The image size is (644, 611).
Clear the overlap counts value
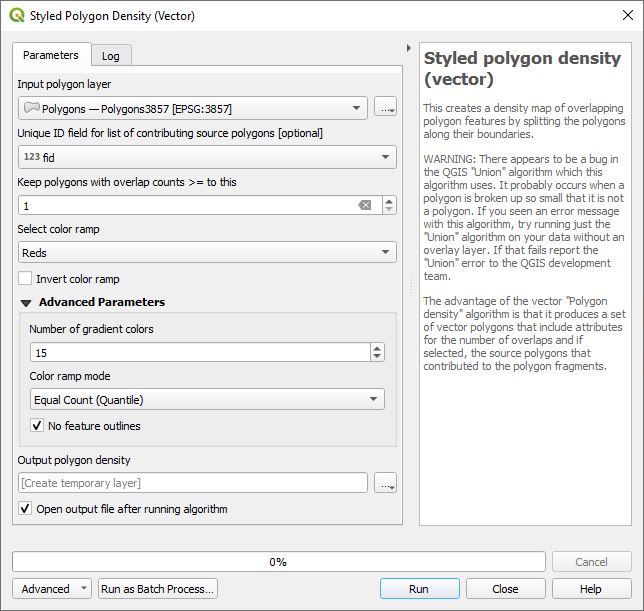365,205
